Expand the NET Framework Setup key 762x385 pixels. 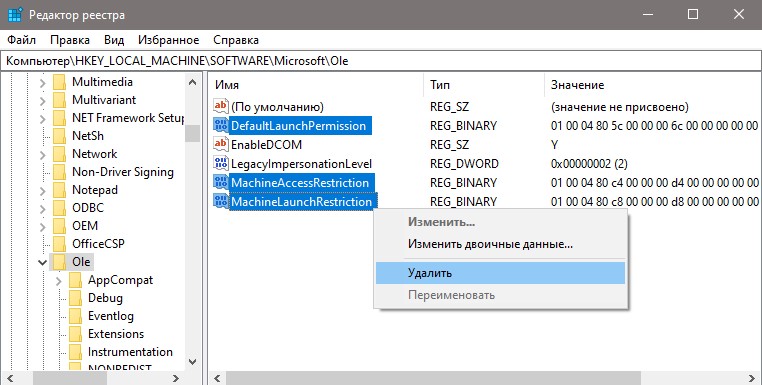click(x=43, y=119)
